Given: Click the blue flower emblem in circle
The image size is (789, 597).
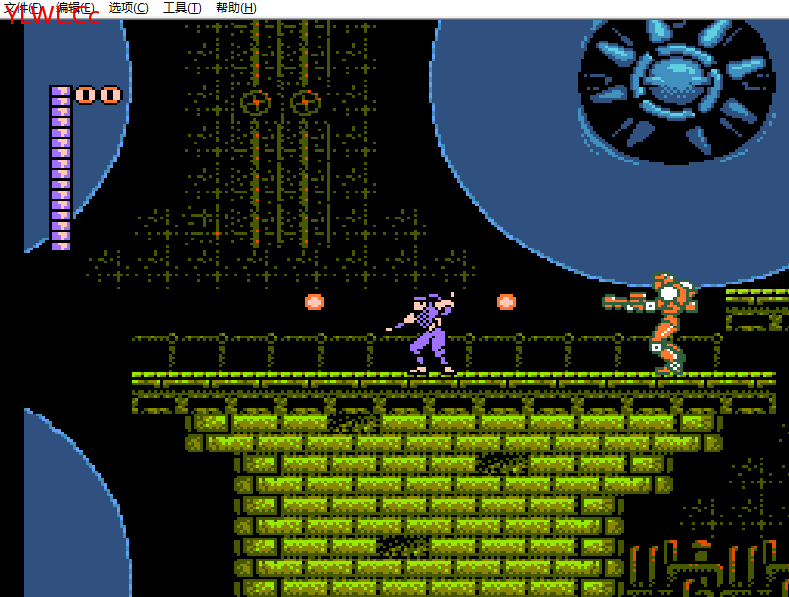Looking at the screenshot, I should point(677,91).
